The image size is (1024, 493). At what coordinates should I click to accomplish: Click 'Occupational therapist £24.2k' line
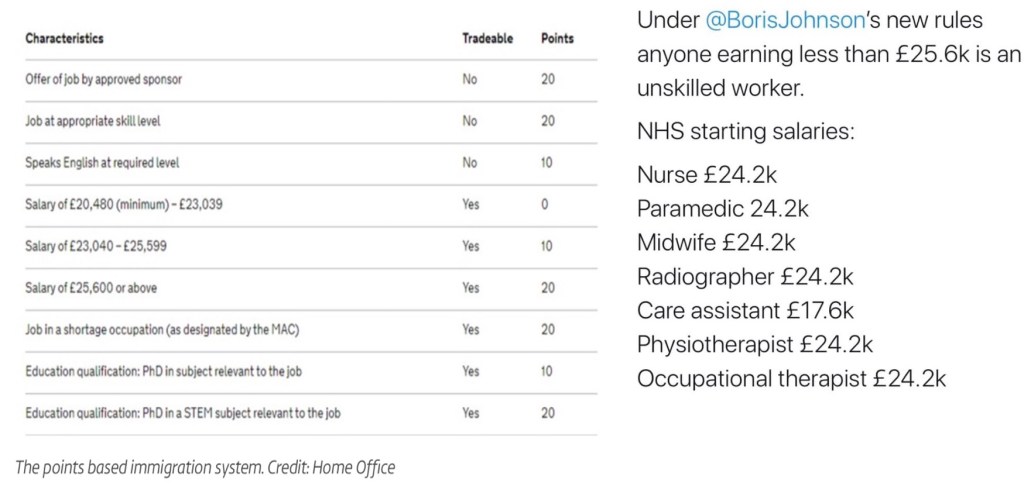pos(791,379)
